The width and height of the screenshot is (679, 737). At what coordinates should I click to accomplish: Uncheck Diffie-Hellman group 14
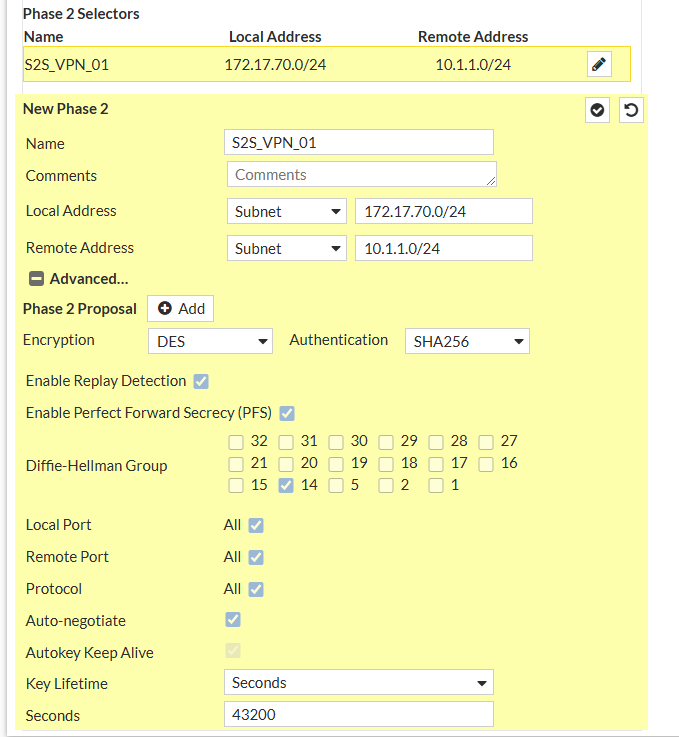pos(286,486)
